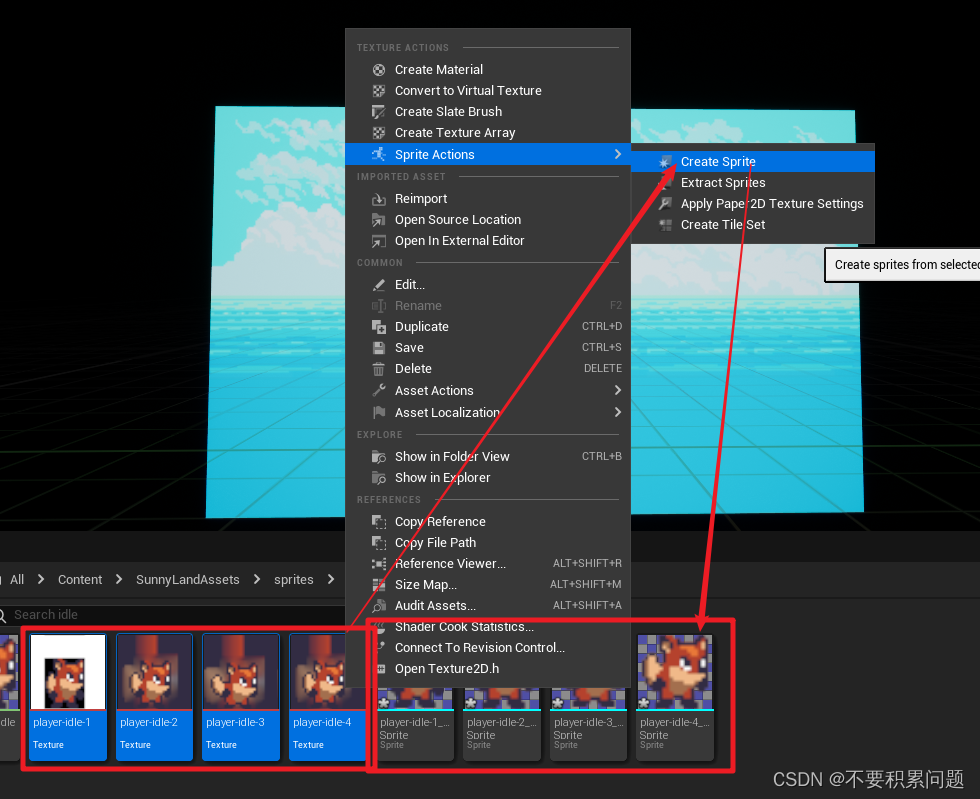The height and width of the screenshot is (799, 980).
Task: Expand the chevron after Content in breadcrumb
Action: tap(119, 580)
